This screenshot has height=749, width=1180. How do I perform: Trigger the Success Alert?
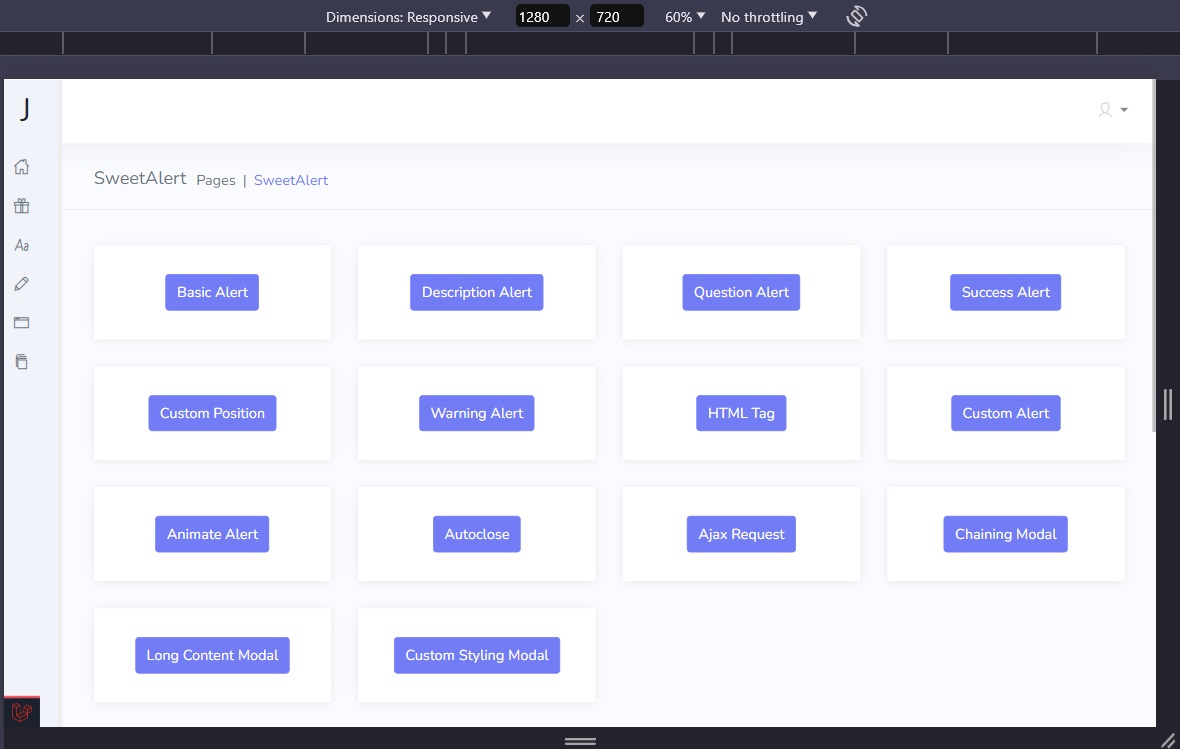[1005, 292]
